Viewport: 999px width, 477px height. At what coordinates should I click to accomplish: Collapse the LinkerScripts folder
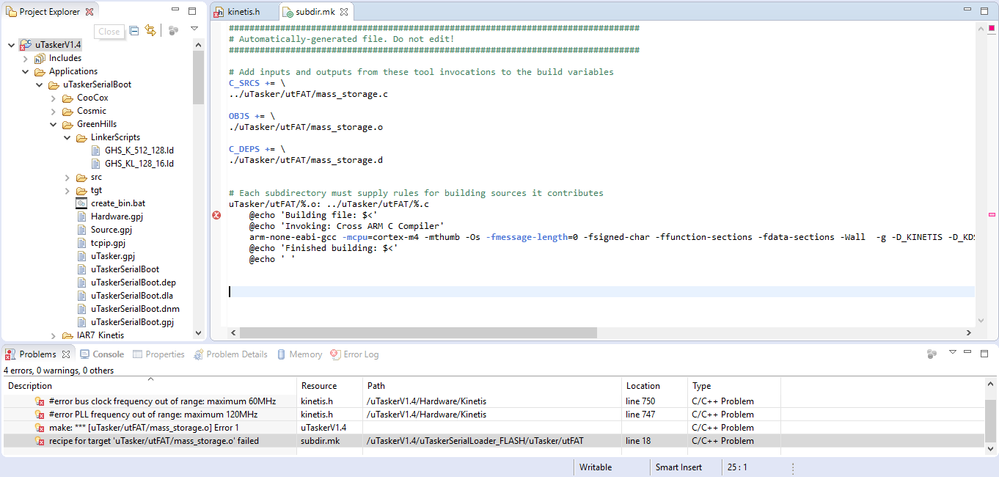67,138
